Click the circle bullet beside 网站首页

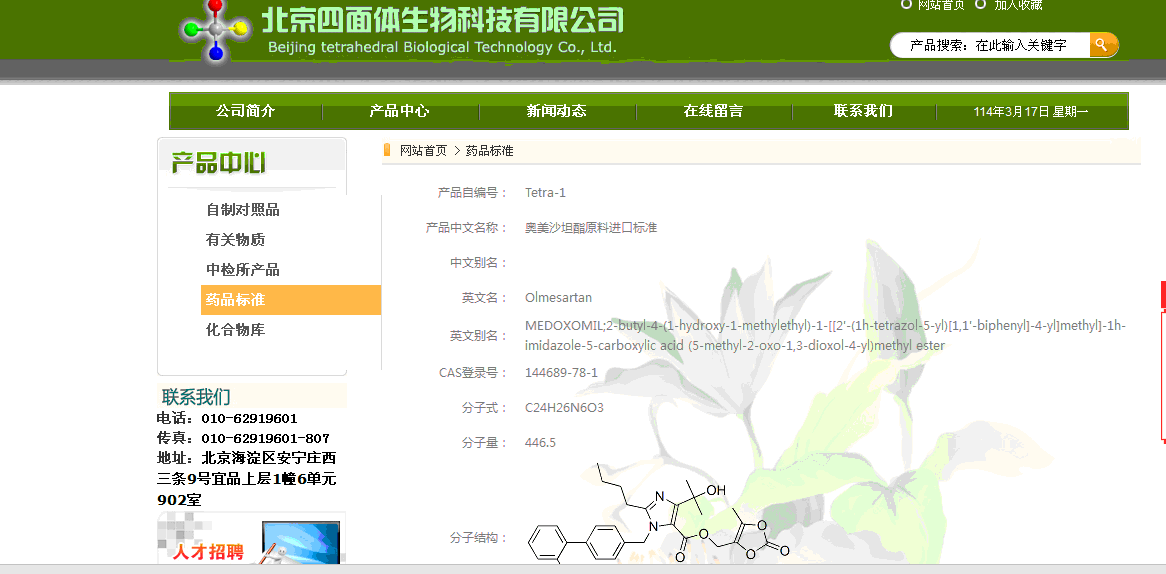(x=906, y=5)
